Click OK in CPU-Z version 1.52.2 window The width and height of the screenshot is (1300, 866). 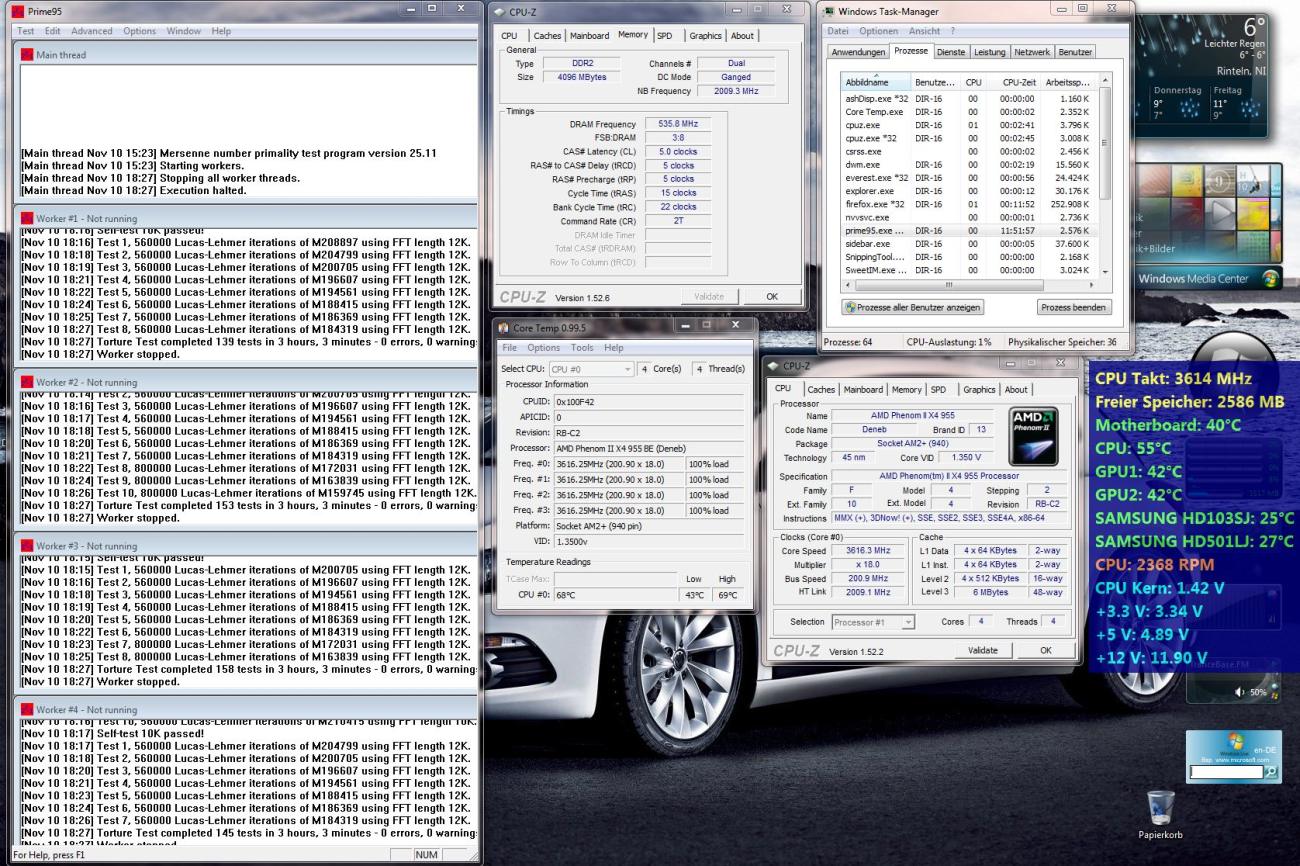tap(1045, 650)
